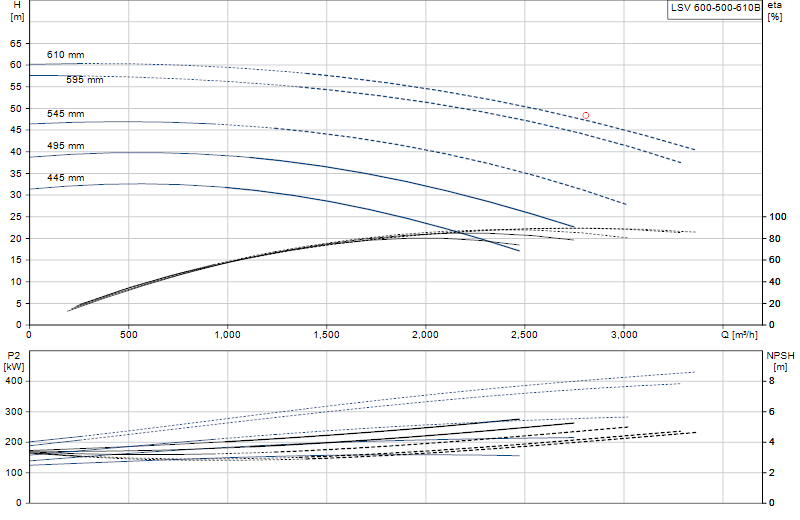Click the 8 value on NPSH axis
The height and width of the screenshot is (520, 800).
tap(771, 381)
